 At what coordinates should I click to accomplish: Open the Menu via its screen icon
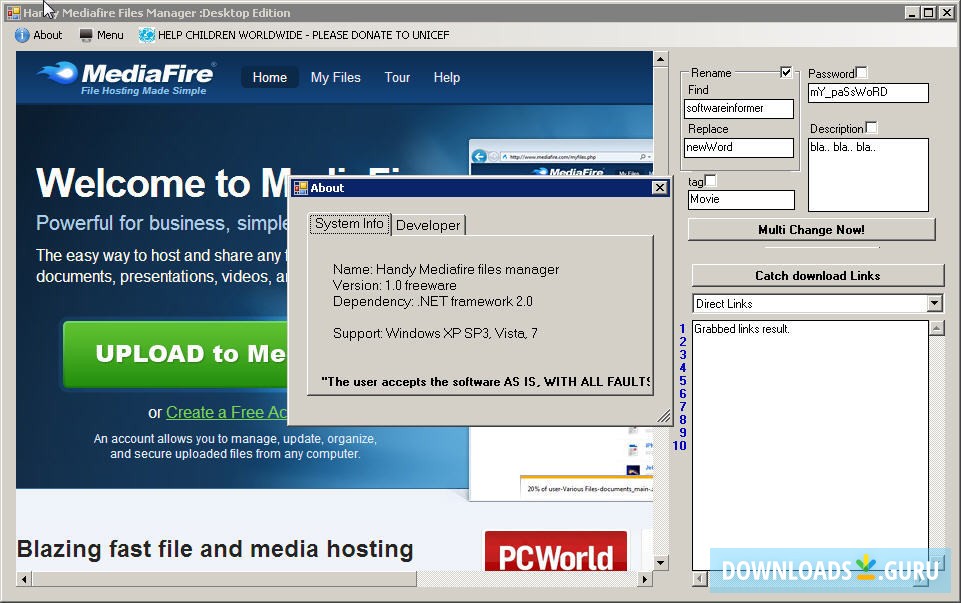[88, 35]
